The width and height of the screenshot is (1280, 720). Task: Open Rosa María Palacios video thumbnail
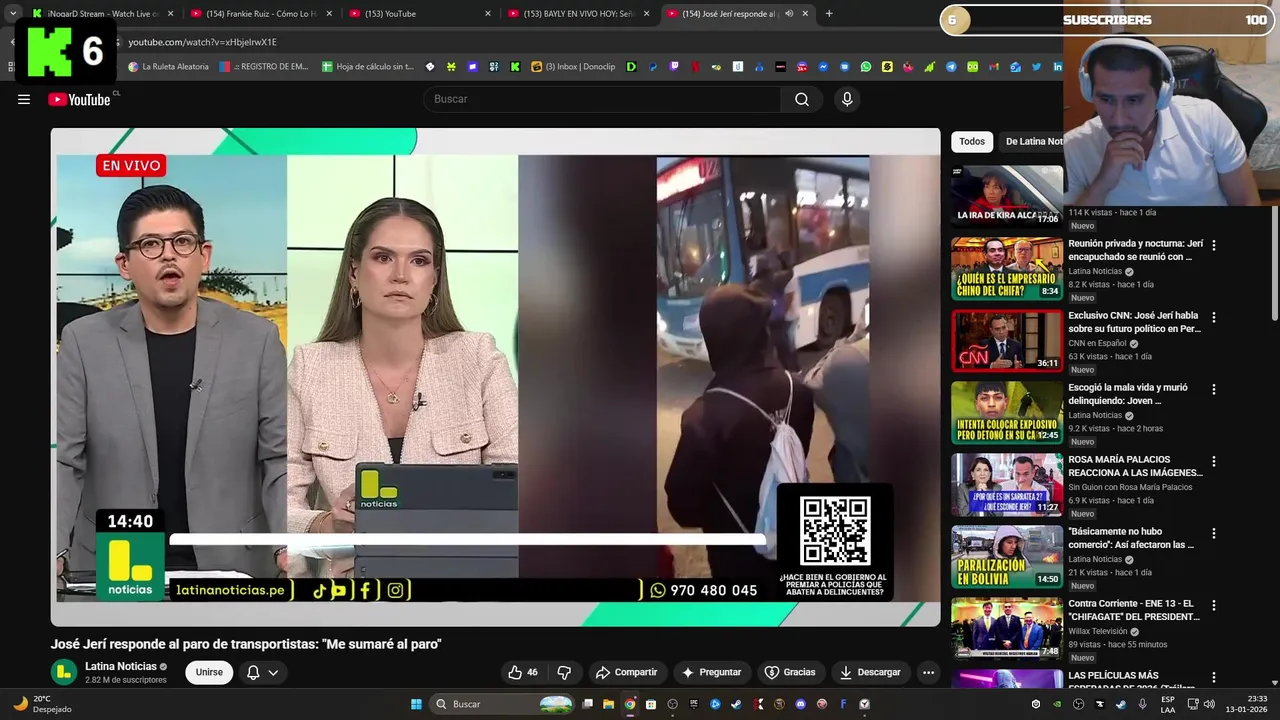[1006, 485]
